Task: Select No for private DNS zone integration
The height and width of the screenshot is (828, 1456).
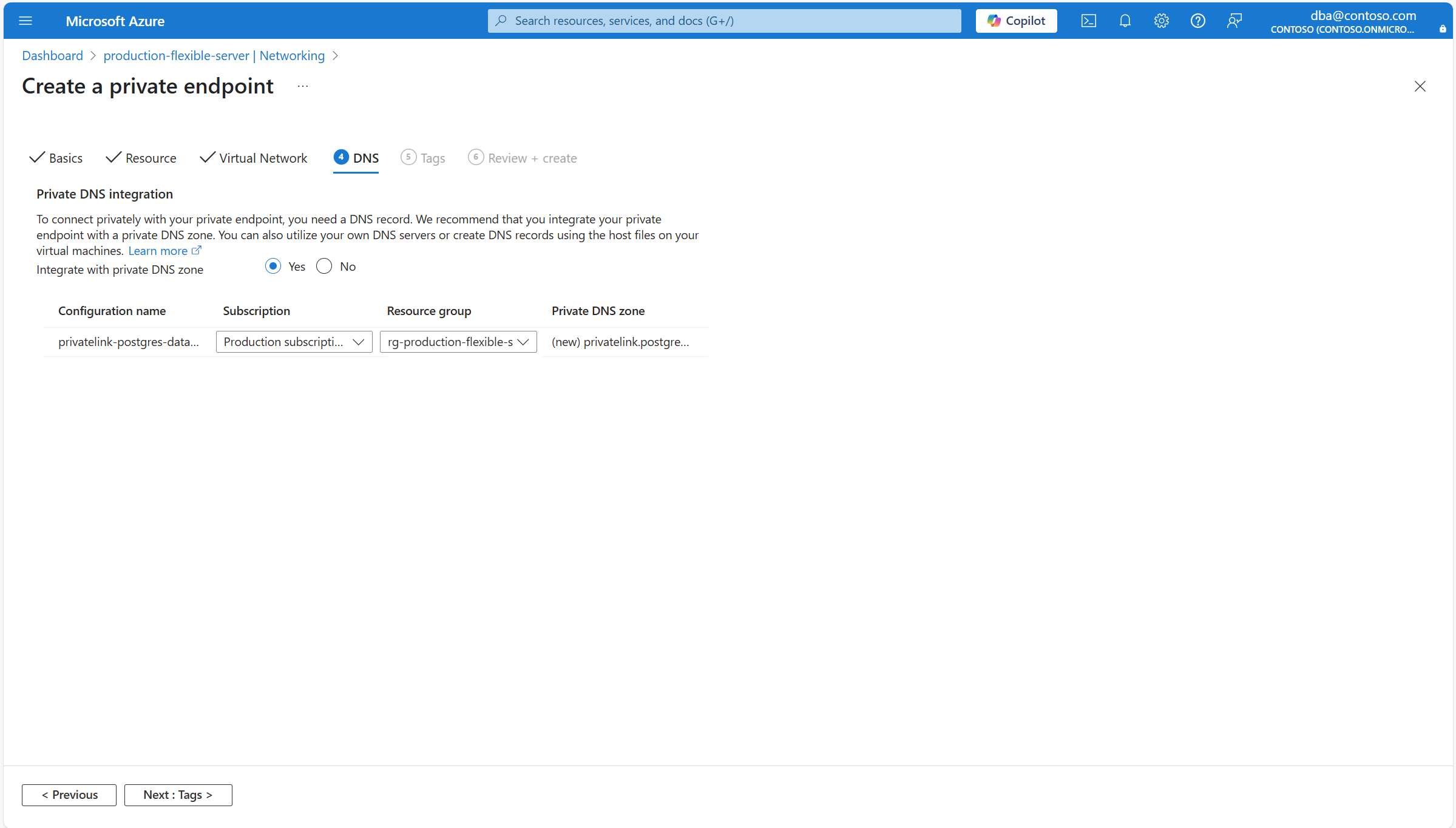Action: pos(324,266)
